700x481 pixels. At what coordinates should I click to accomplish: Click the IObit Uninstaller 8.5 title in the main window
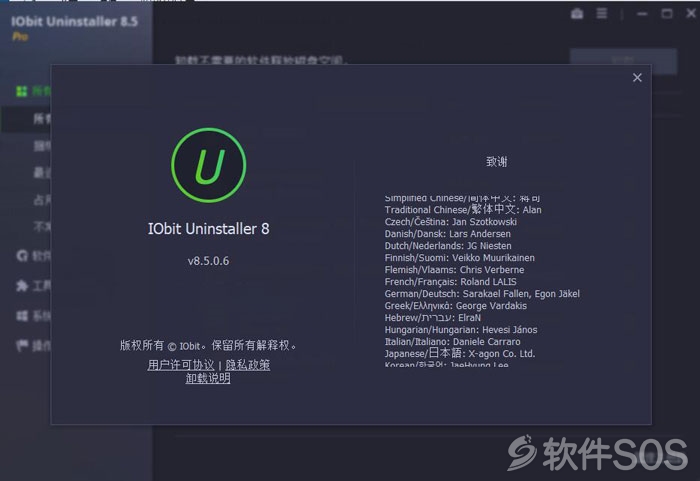(x=75, y=21)
